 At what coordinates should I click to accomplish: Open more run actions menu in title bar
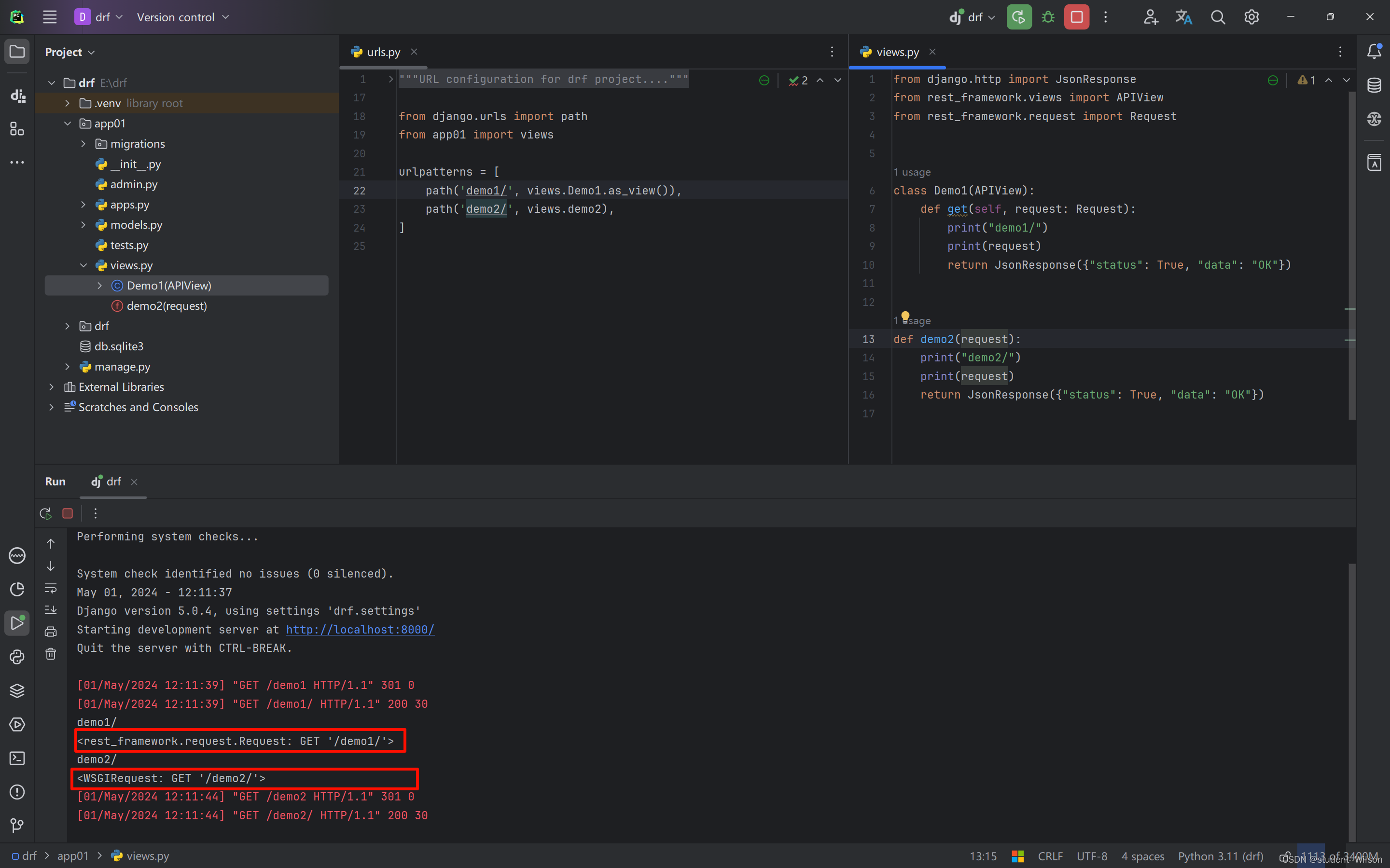point(1105,17)
